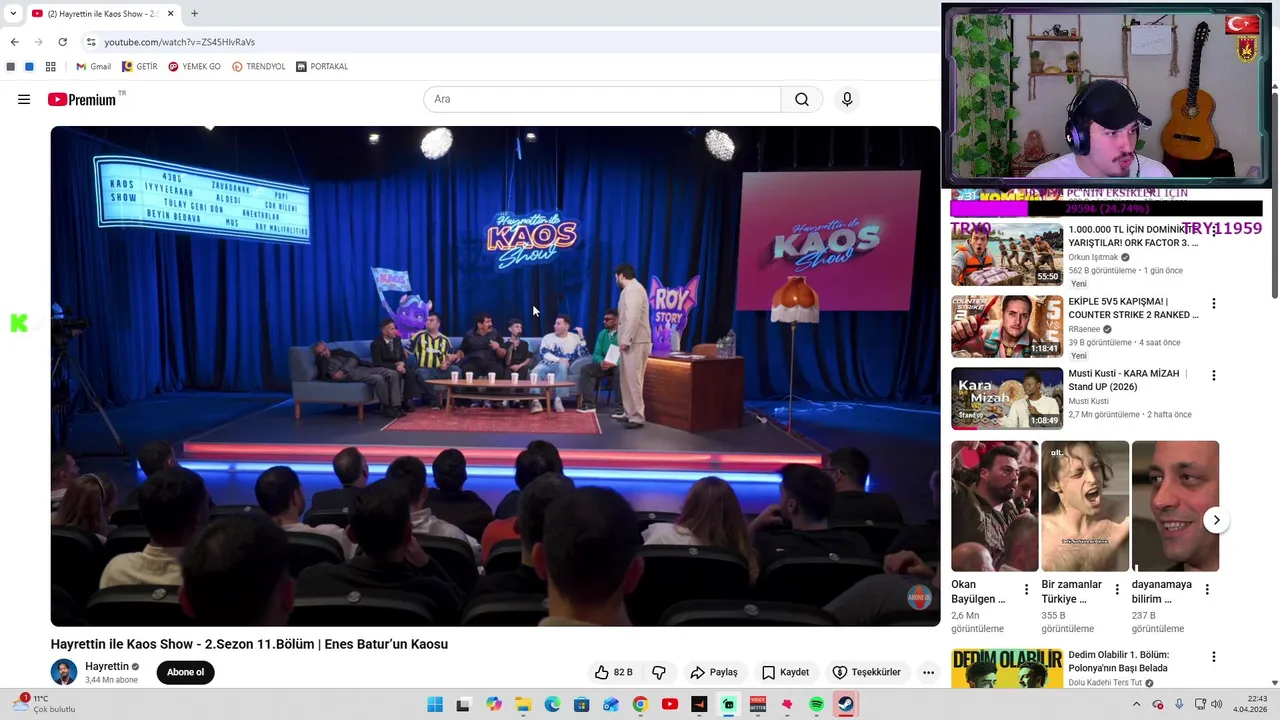Open apps grid bookmark icon
The image size is (1280, 720).
[x=51, y=67]
